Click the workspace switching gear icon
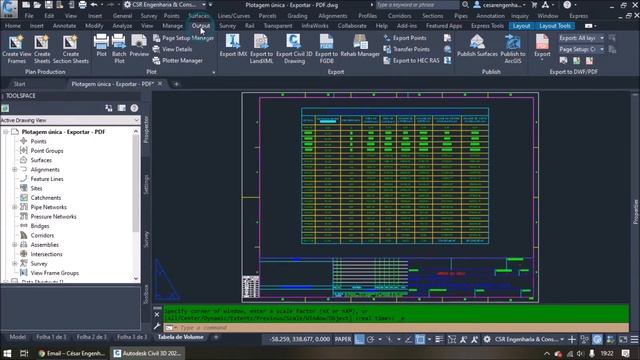The height and width of the screenshot is (360, 640). point(487,339)
